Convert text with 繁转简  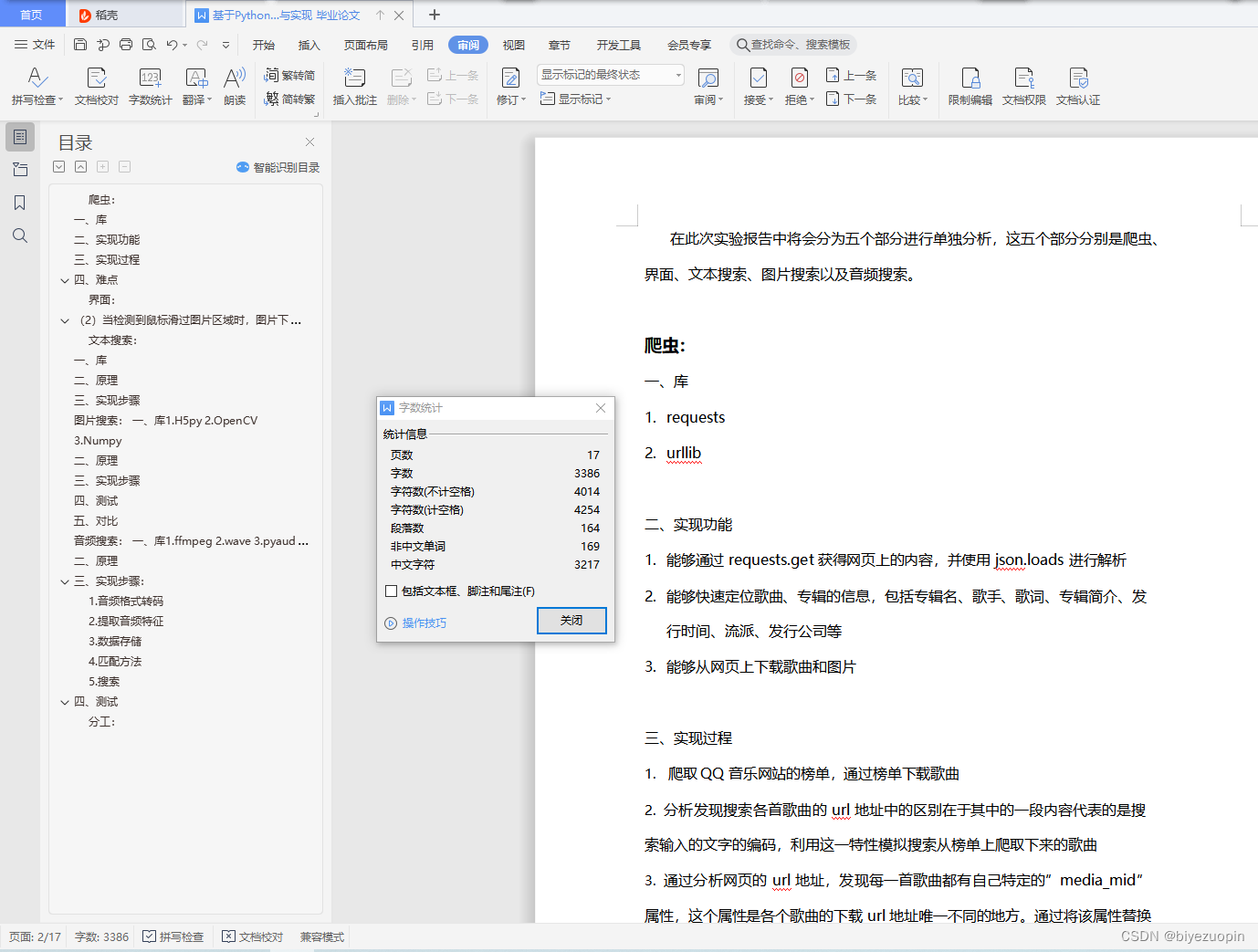[289, 75]
